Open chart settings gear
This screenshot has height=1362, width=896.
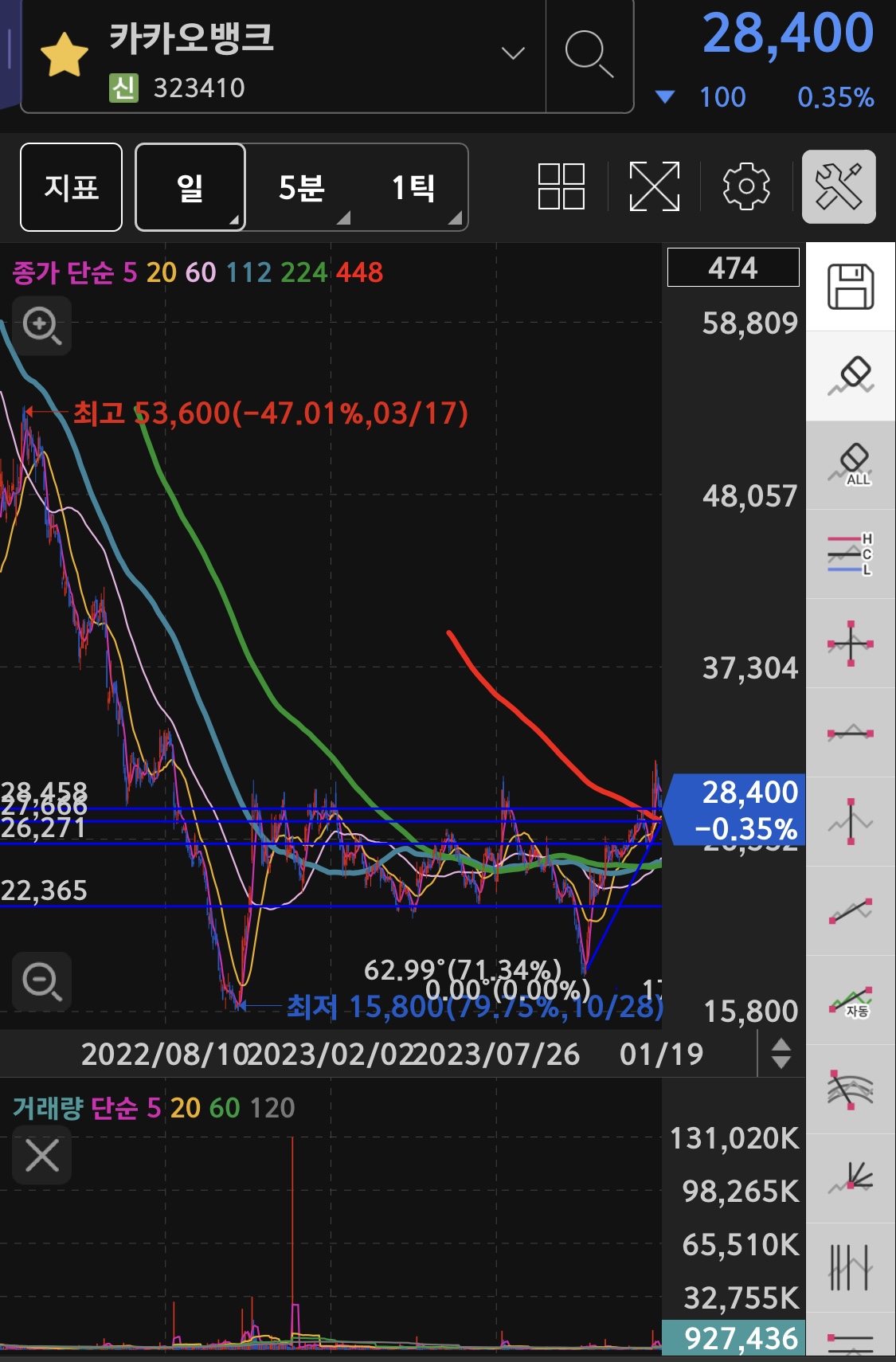coord(746,186)
